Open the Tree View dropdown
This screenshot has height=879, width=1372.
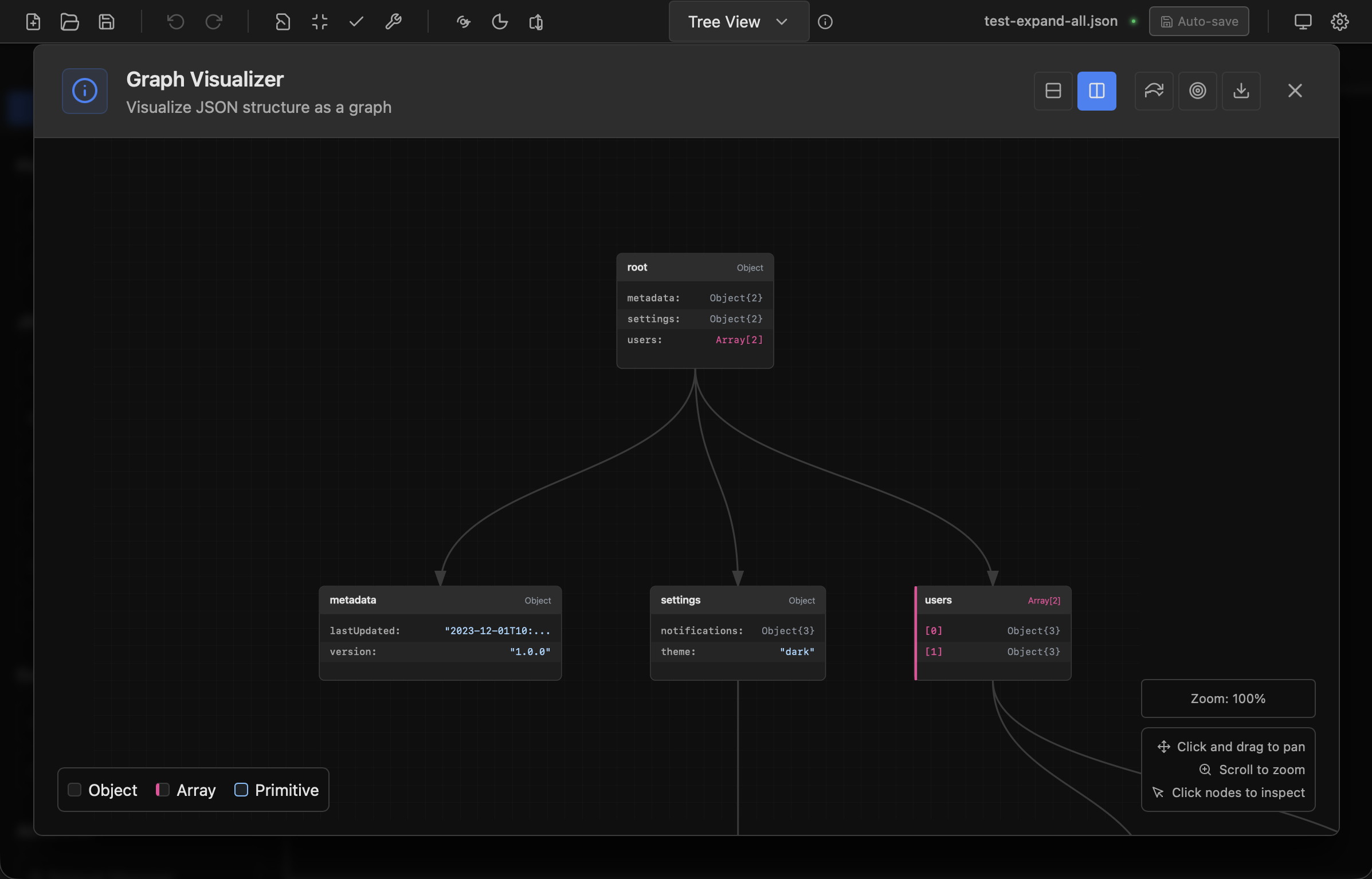click(x=738, y=22)
